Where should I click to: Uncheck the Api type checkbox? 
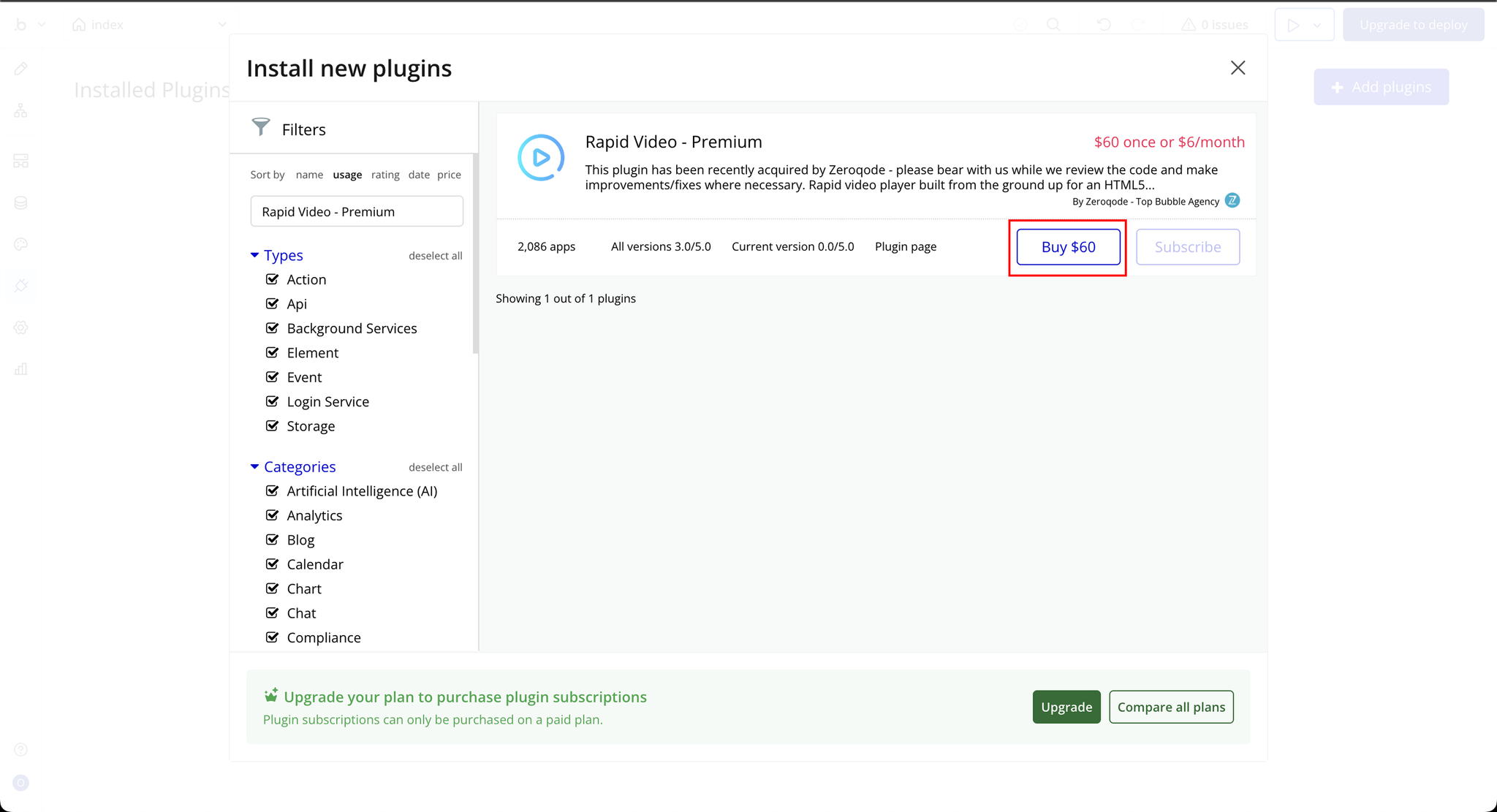(x=272, y=303)
